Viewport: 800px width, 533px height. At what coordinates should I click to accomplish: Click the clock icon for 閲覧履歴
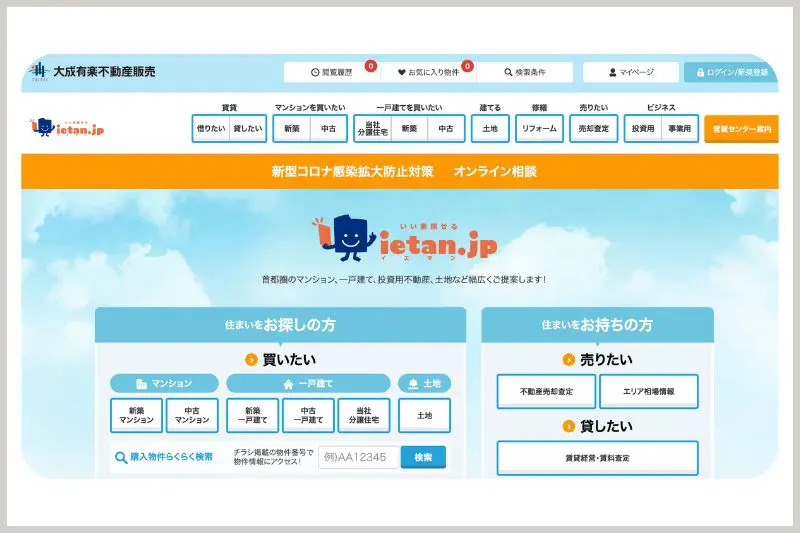[315, 72]
